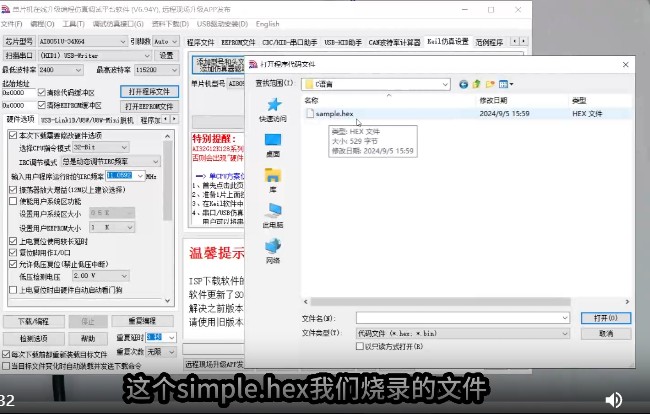Open the chip model dropdown
Screen dimensions: 650x414
(123, 41)
